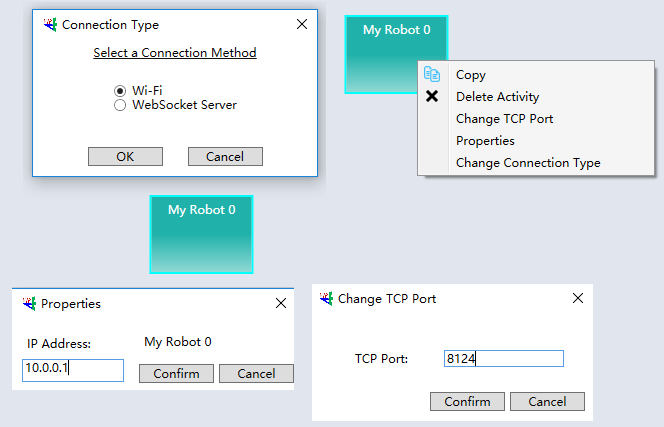This screenshot has height=427, width=664.
Task: Click the Properties dialog app icon
Action: [29, 303]
